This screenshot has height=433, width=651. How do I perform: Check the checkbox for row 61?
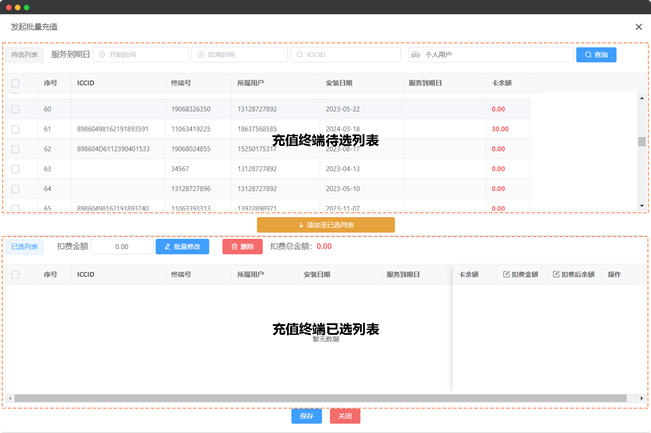click(x=15, y=129)
